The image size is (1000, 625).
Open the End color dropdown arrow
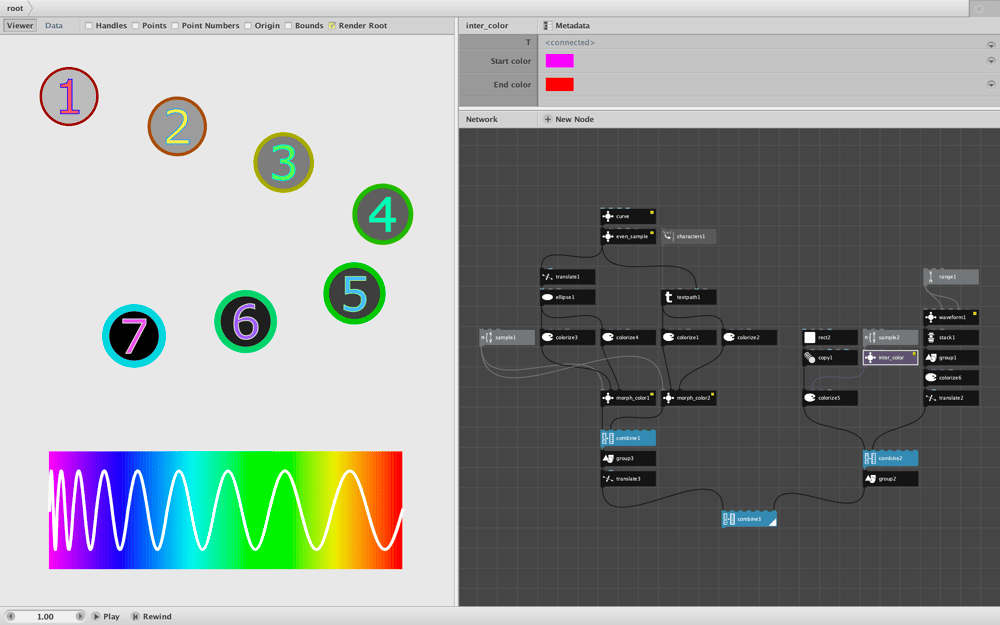[991, 84]
